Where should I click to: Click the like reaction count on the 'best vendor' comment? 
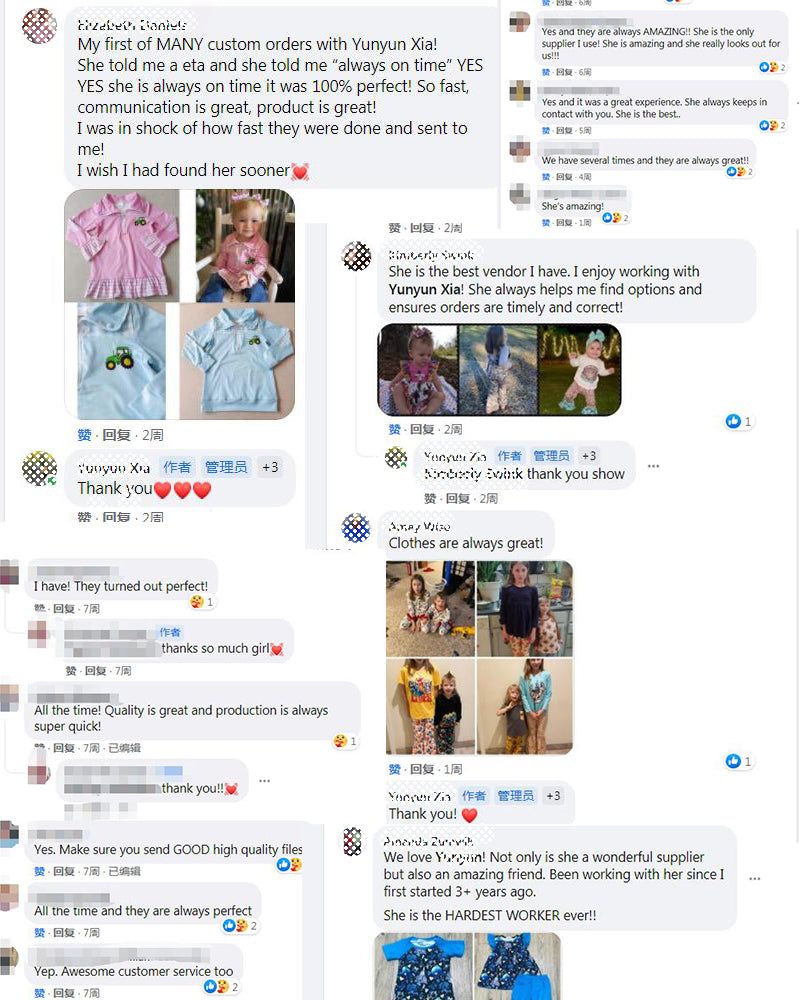pos(739,422)
